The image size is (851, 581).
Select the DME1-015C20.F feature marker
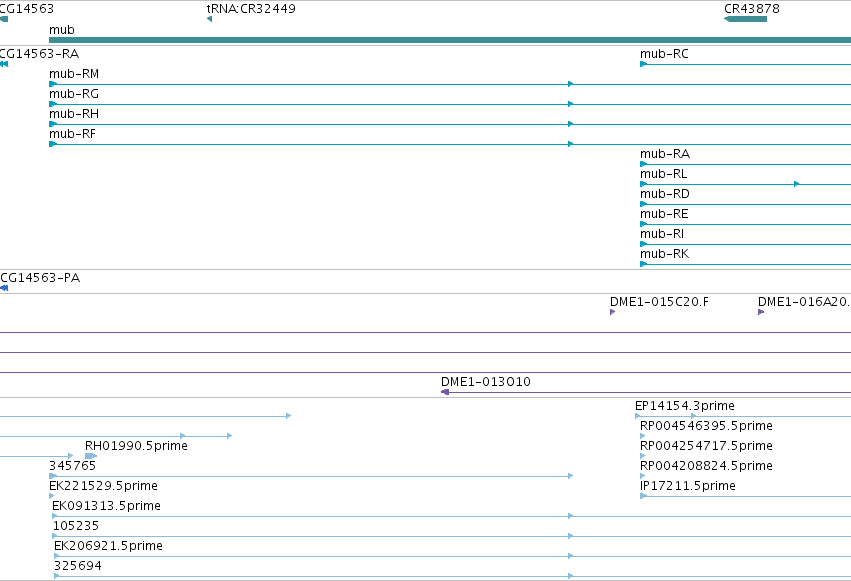click(613, 312)
